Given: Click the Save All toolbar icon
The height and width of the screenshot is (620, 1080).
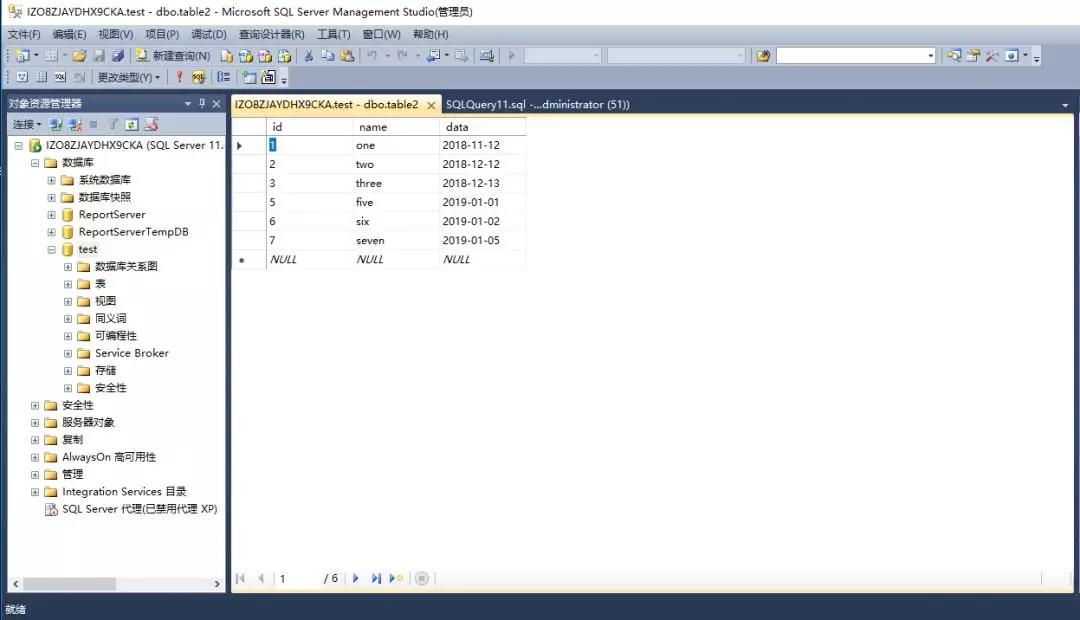Looking at the screenshot, I should (118, 56).
